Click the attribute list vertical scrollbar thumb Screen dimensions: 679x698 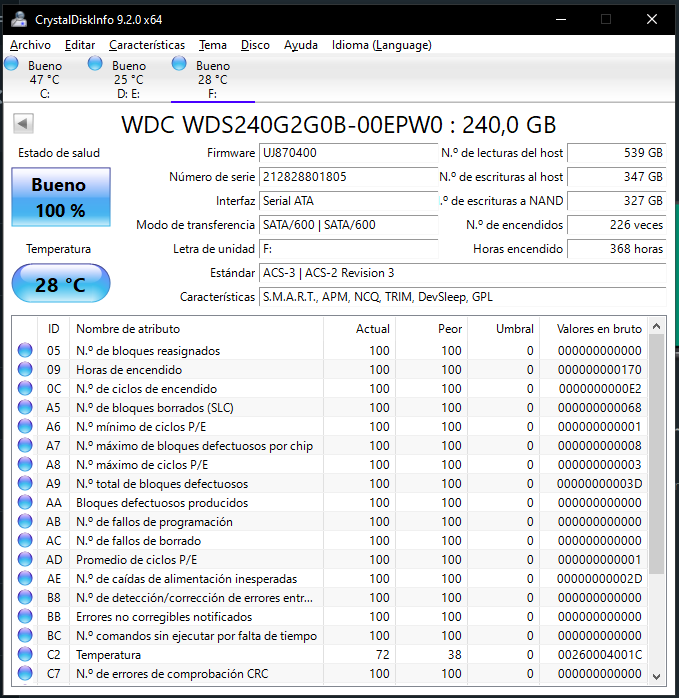(x=656, y=455)
